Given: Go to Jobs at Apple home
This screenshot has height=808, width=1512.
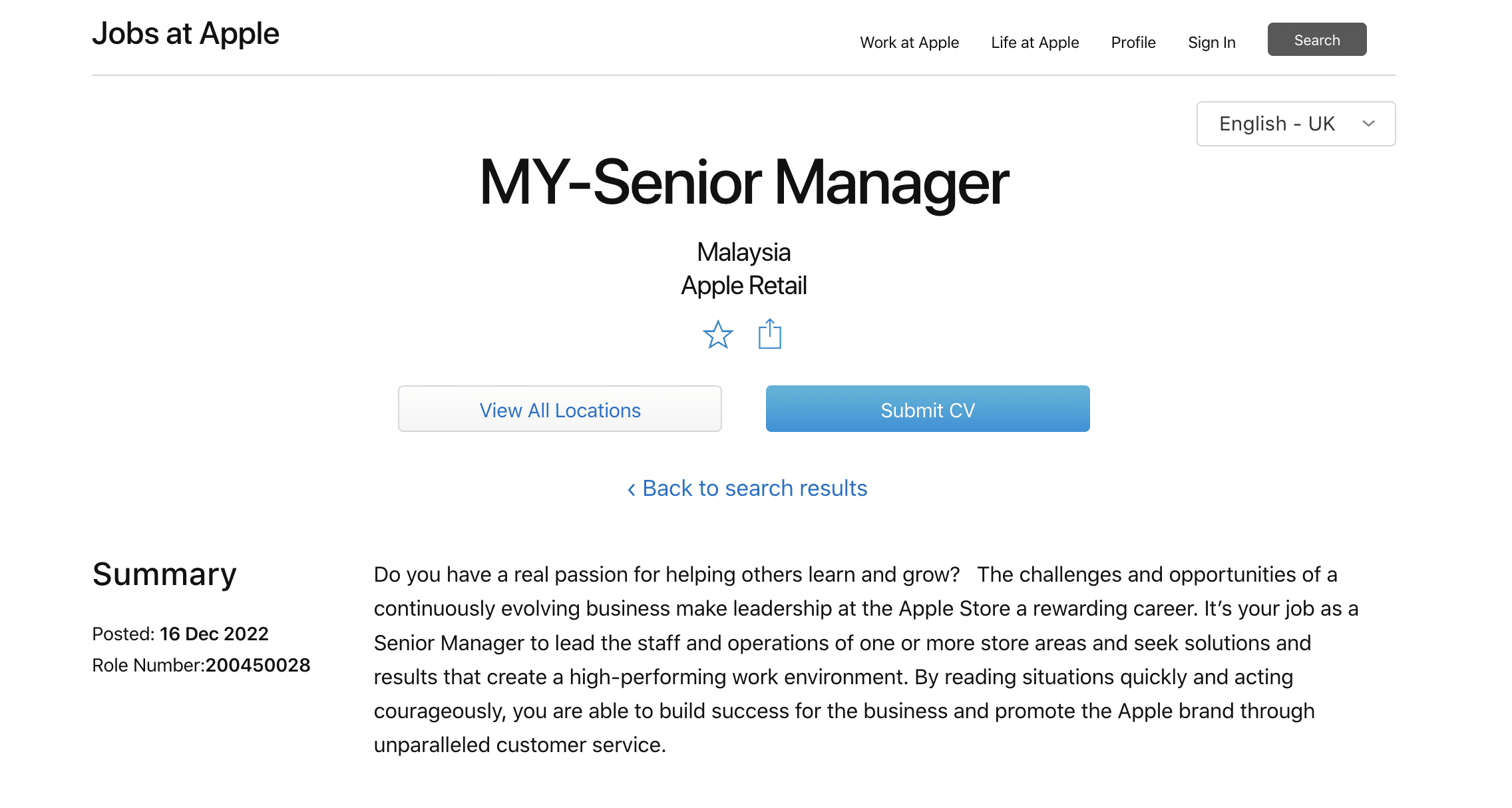Looking at the screenshot, I should pos(186,33).
